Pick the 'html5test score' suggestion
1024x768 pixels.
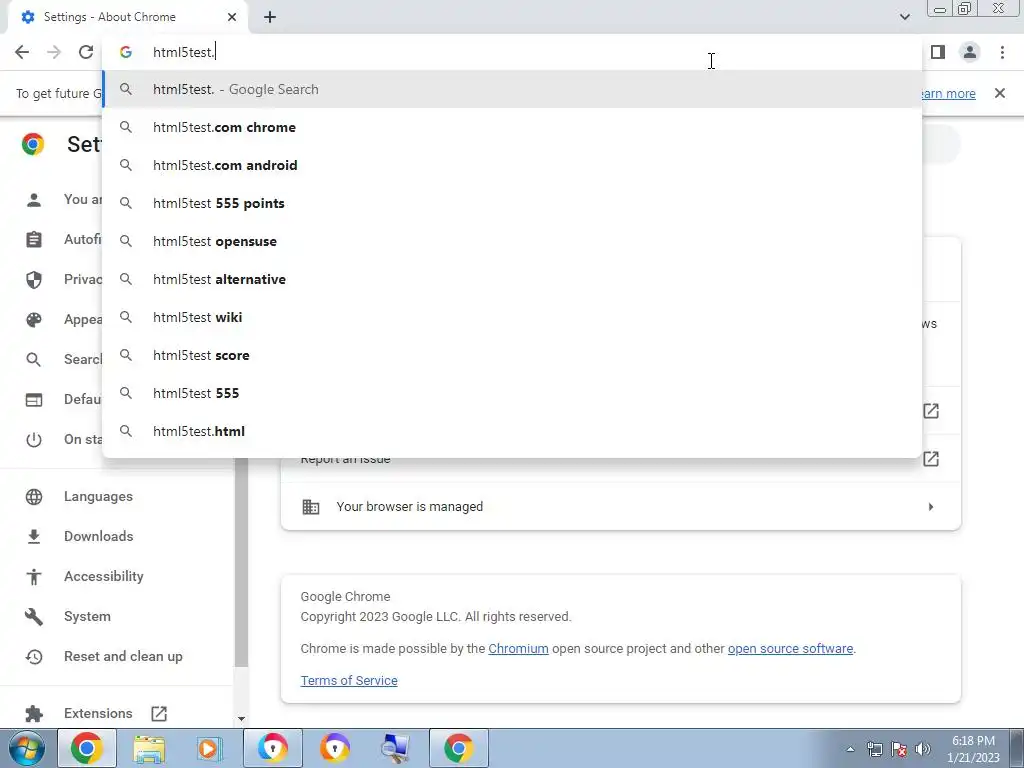512,355
